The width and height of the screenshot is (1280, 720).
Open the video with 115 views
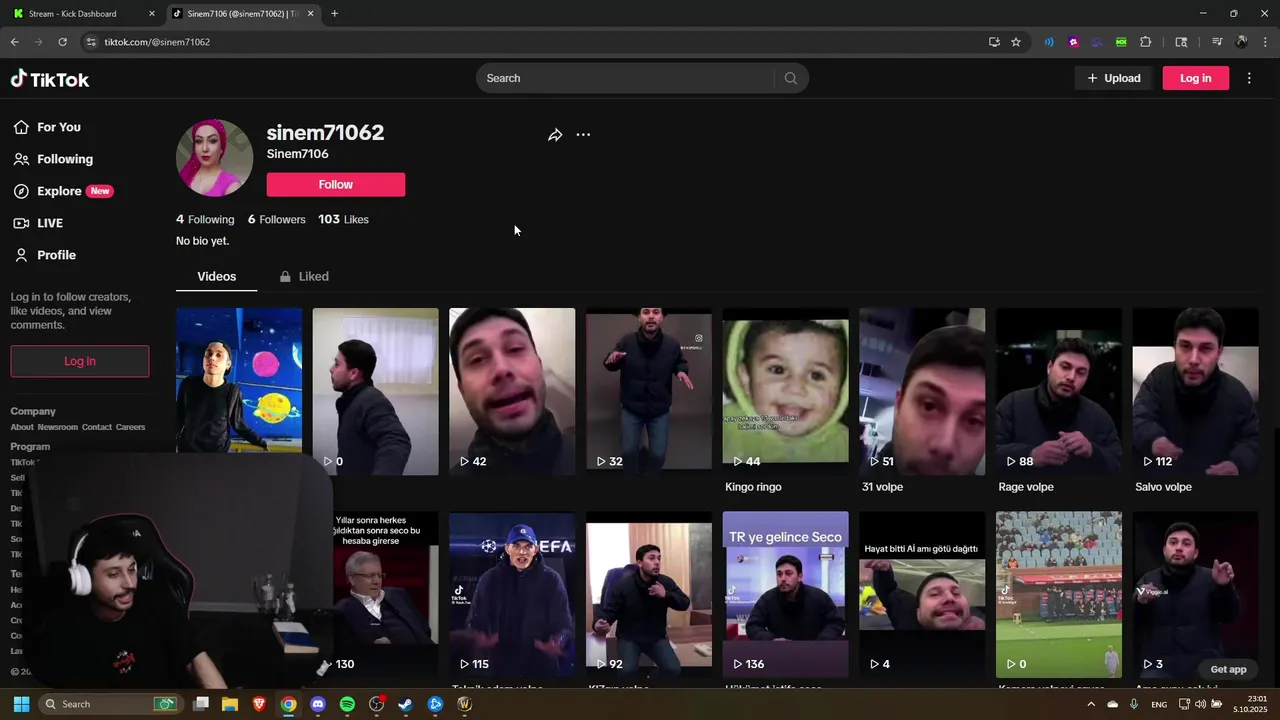512,594
